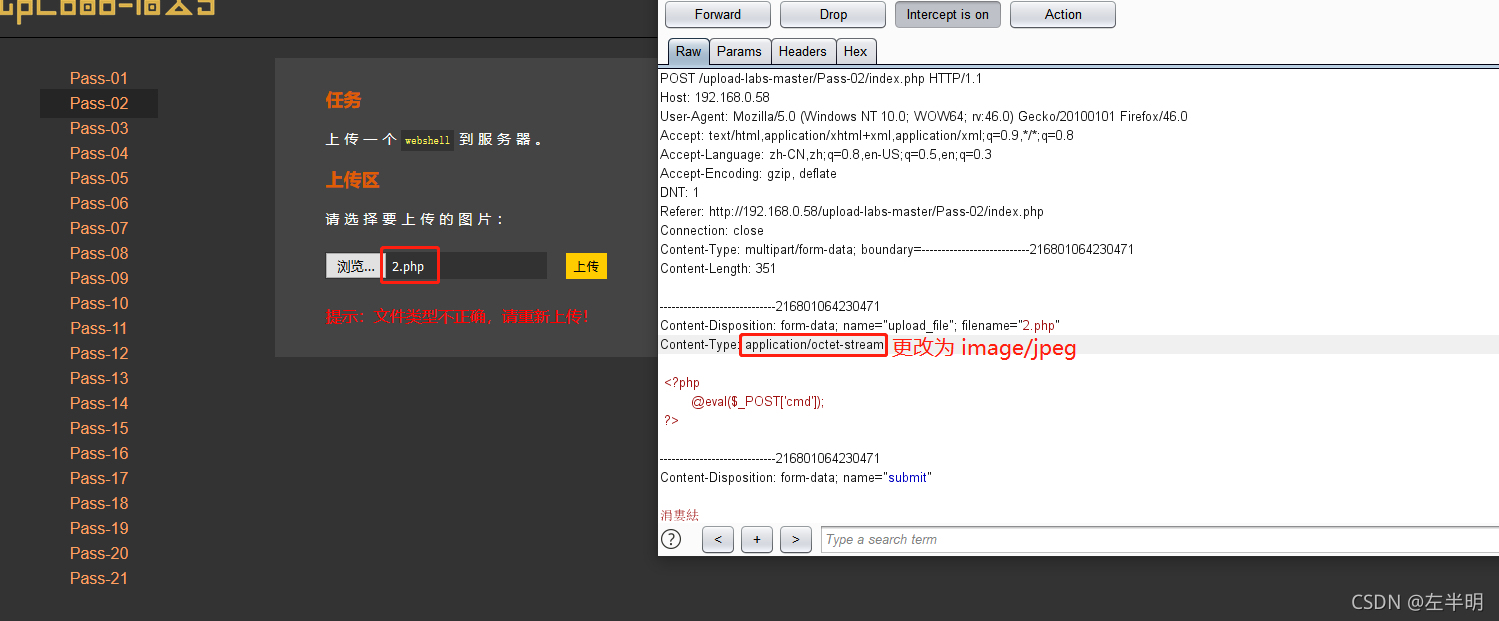This screenshot has width=1499, height=621.
Task: Open Pass-03 in the sidebar
Action: (99, 128)
